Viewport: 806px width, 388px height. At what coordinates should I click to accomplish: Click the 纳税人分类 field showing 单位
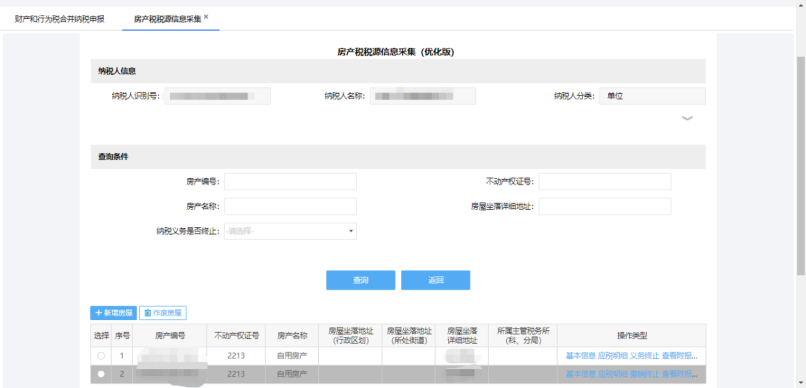click(x=652, y=96)
